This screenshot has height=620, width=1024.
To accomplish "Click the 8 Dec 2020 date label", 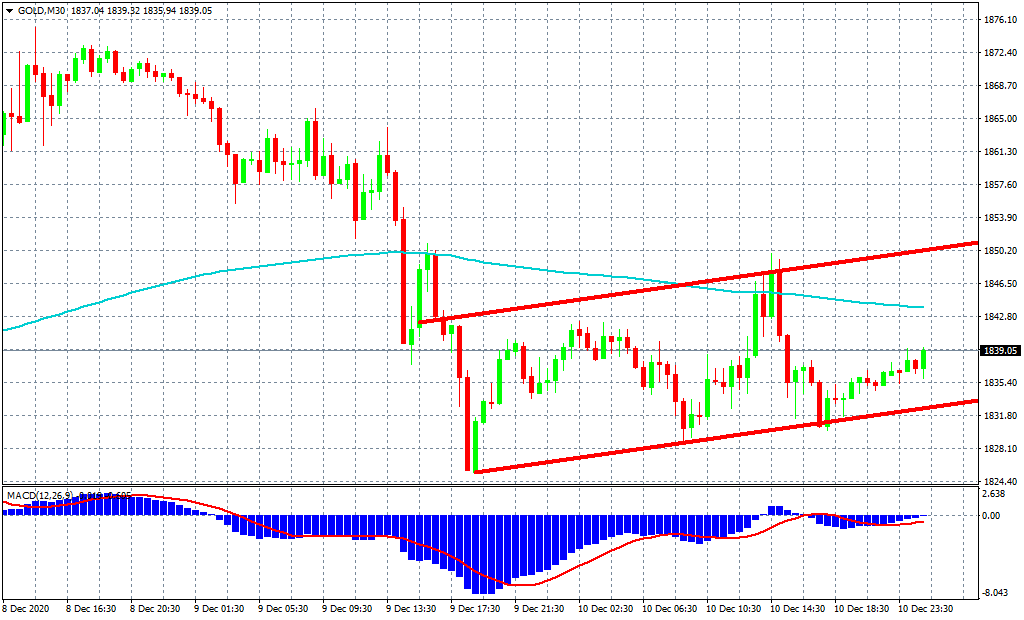I will 24,607.
